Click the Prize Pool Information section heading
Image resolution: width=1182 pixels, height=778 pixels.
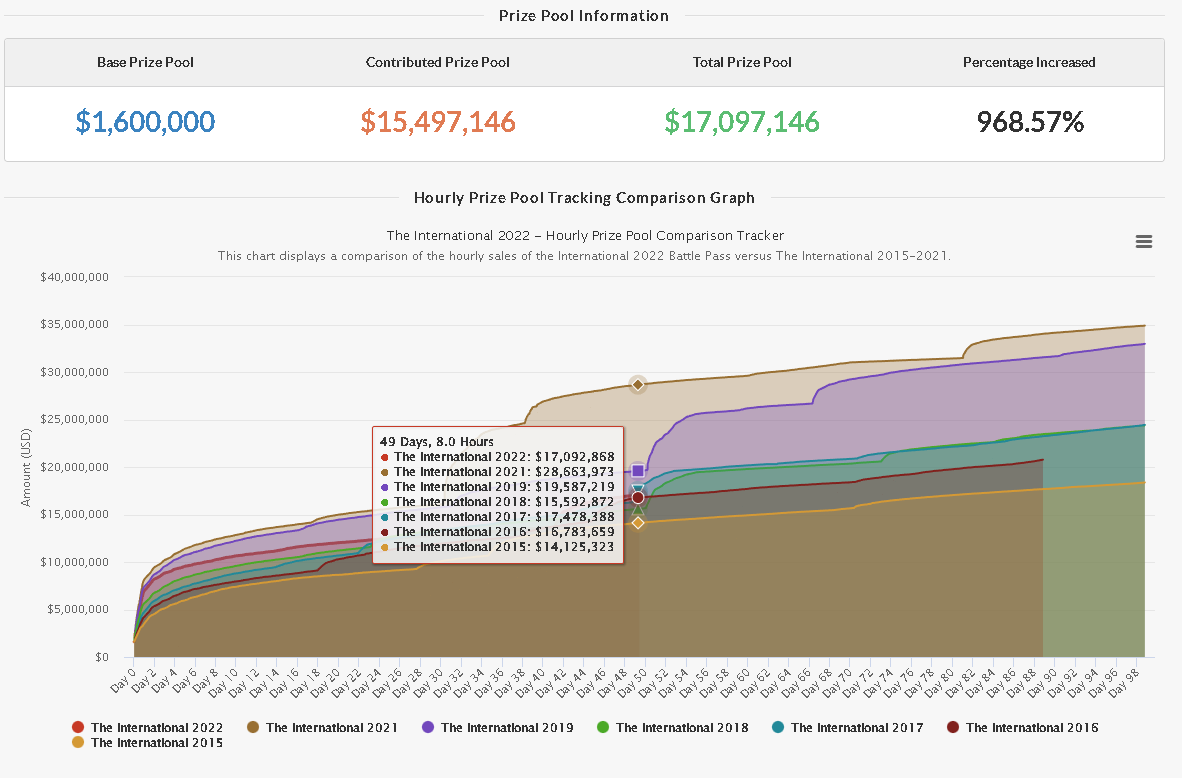583,16
